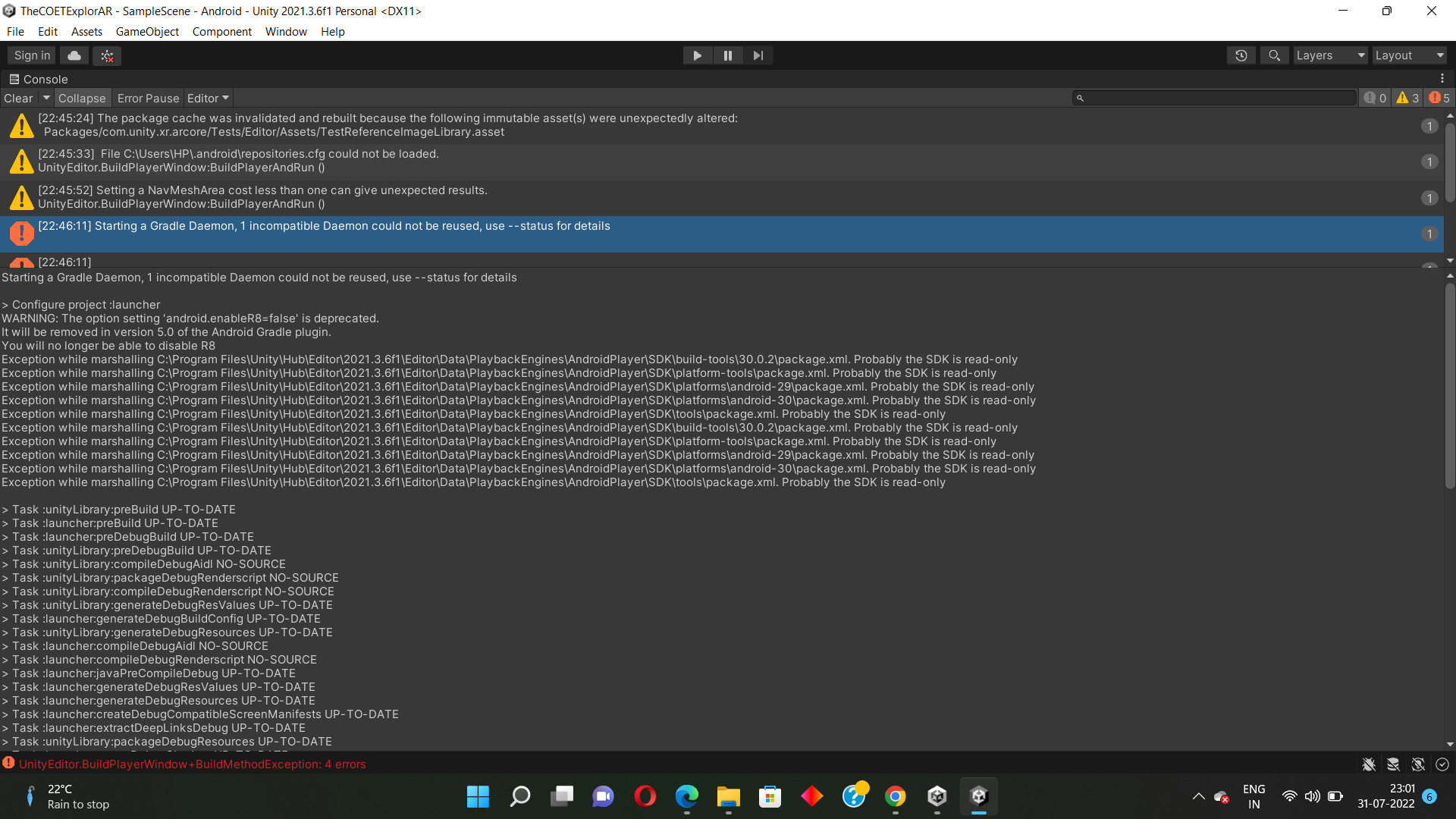The height and width of the screenshot is (819, 1456).
Task: Click the Sign in button
Action: (x=32, y=55)
